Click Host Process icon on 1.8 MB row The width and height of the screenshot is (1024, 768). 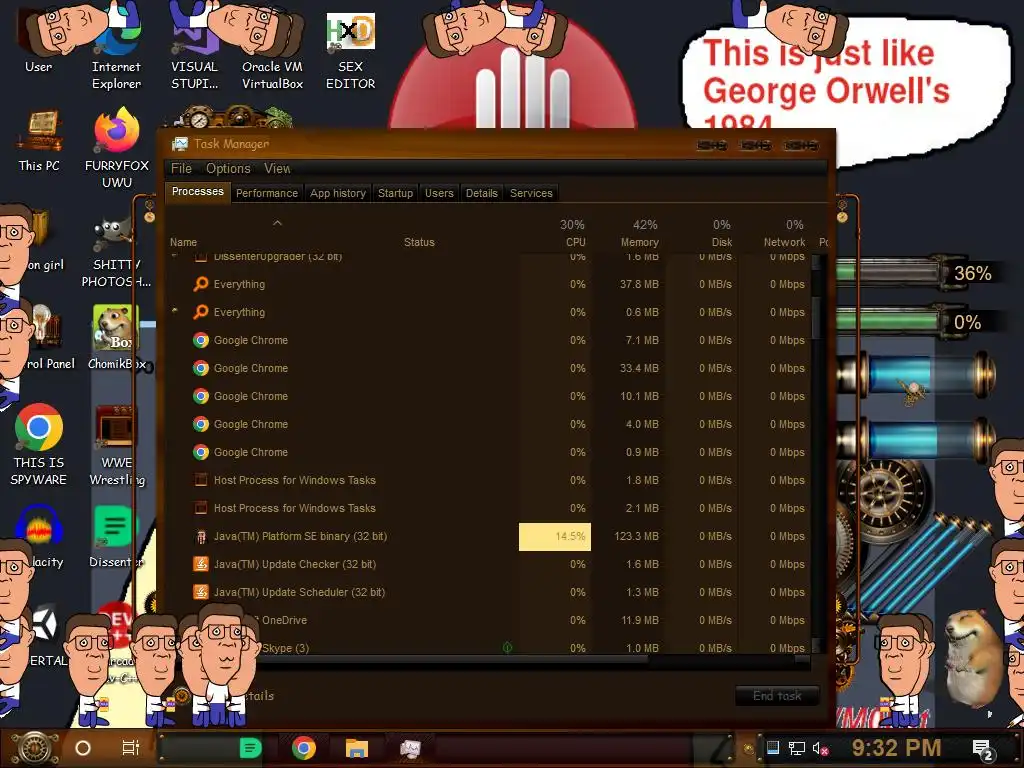[201, 480]
